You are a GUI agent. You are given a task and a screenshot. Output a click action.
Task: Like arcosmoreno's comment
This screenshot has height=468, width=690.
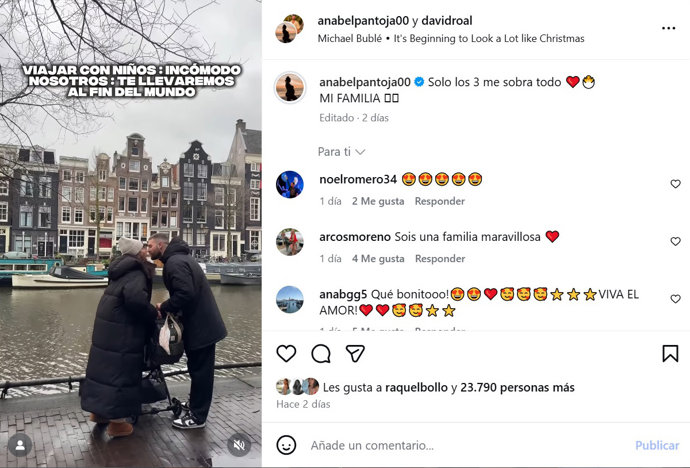click(x=675, y=241)
